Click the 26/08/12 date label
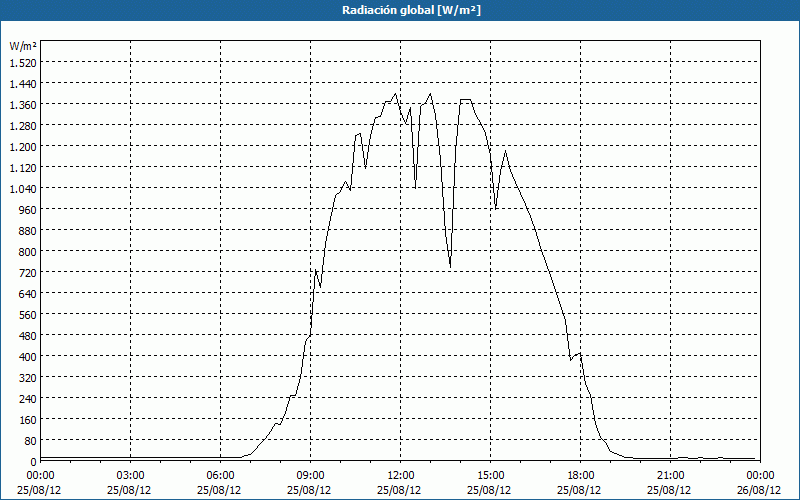This screenshot has height=500, width=800. coord(759,490)
